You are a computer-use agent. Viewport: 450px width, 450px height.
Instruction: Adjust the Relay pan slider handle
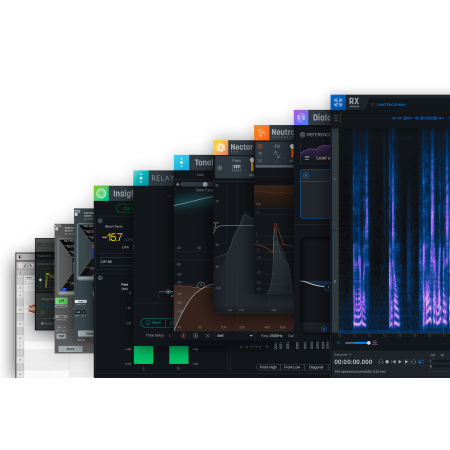tap(168, 292)
